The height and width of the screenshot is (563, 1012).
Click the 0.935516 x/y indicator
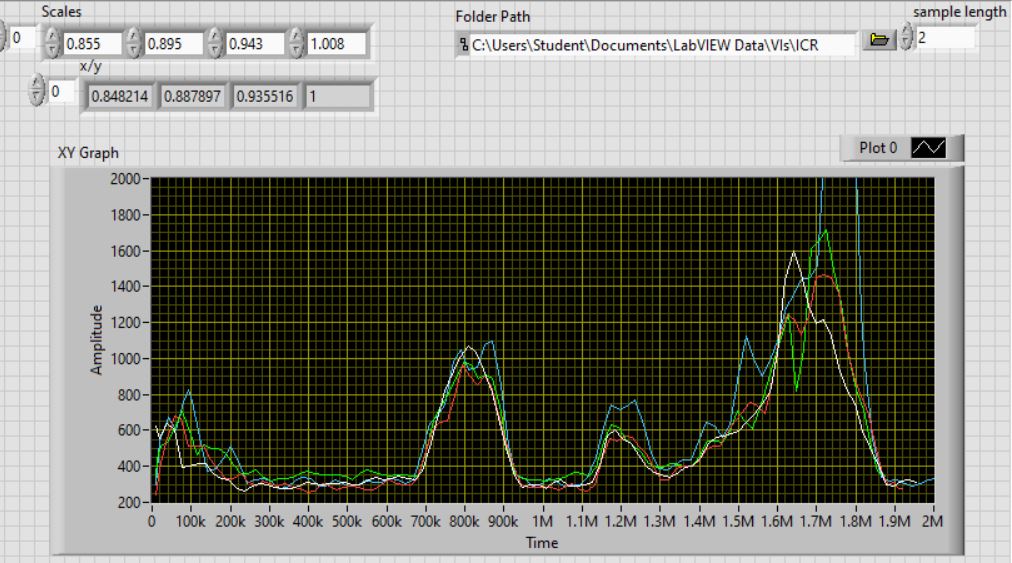point(265,97)
